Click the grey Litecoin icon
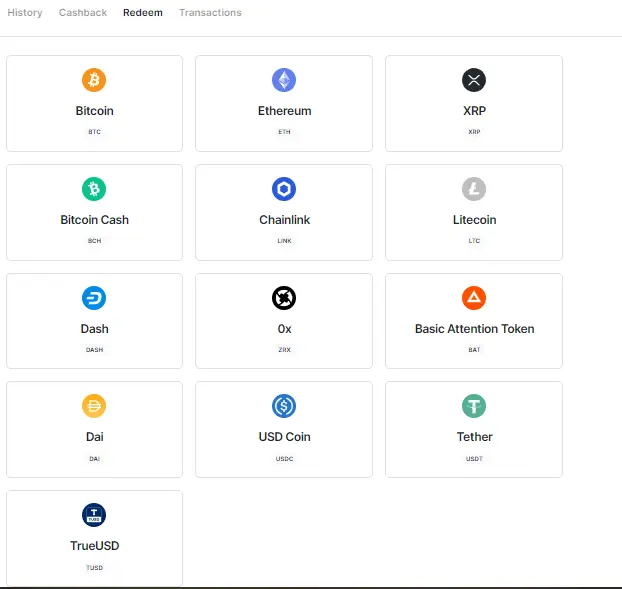 (474, 189)
